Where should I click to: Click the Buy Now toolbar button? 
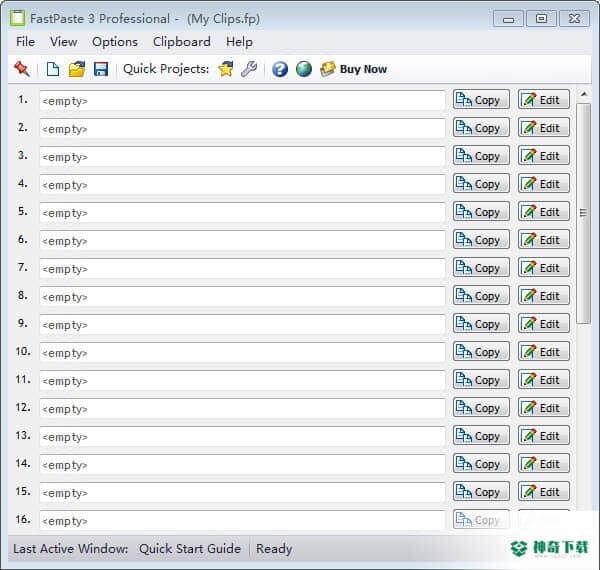354,69
